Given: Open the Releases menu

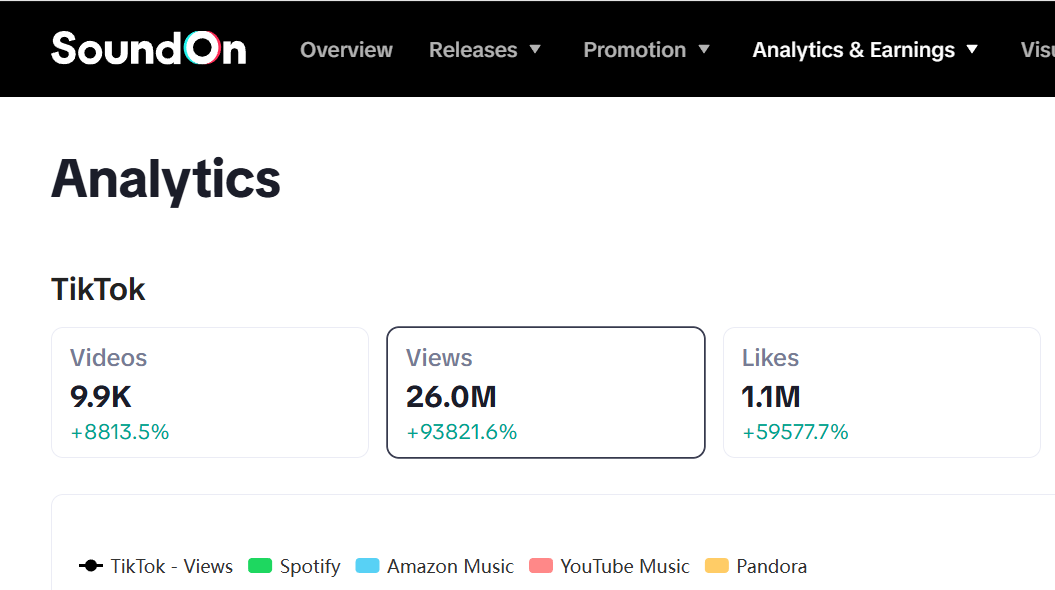Looking at the screenshot, I should coord(473,50).
